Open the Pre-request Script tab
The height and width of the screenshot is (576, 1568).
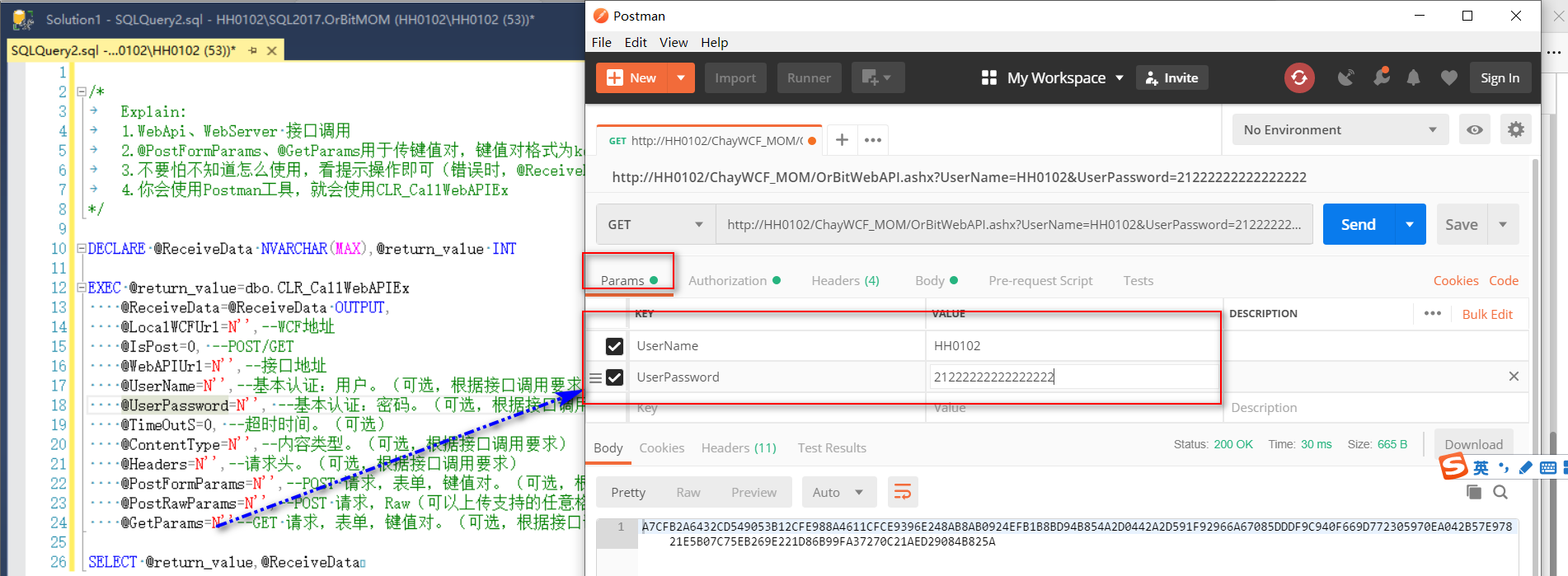pyautogui.click(x=1040, y=280)
